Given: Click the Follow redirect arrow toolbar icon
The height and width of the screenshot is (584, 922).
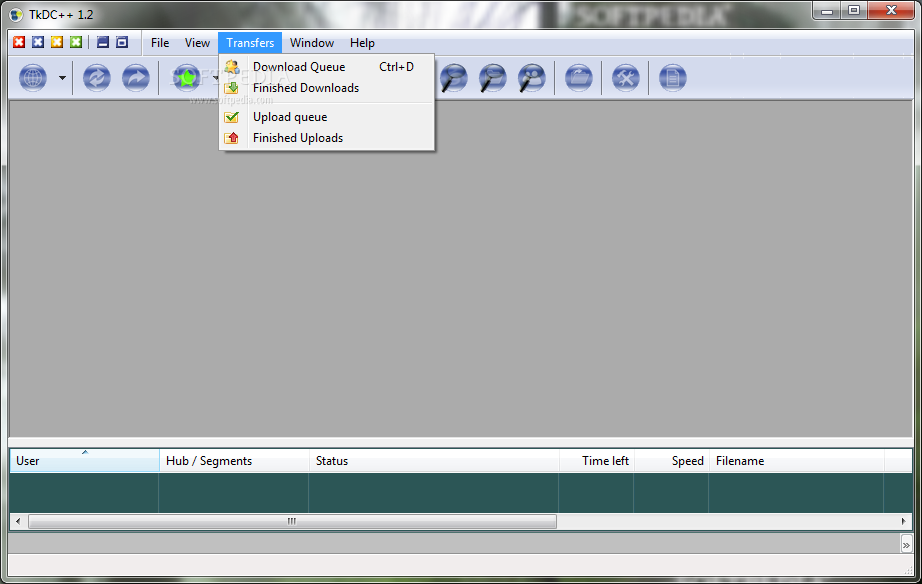Looking at the screenshot, I should [136, 78].
